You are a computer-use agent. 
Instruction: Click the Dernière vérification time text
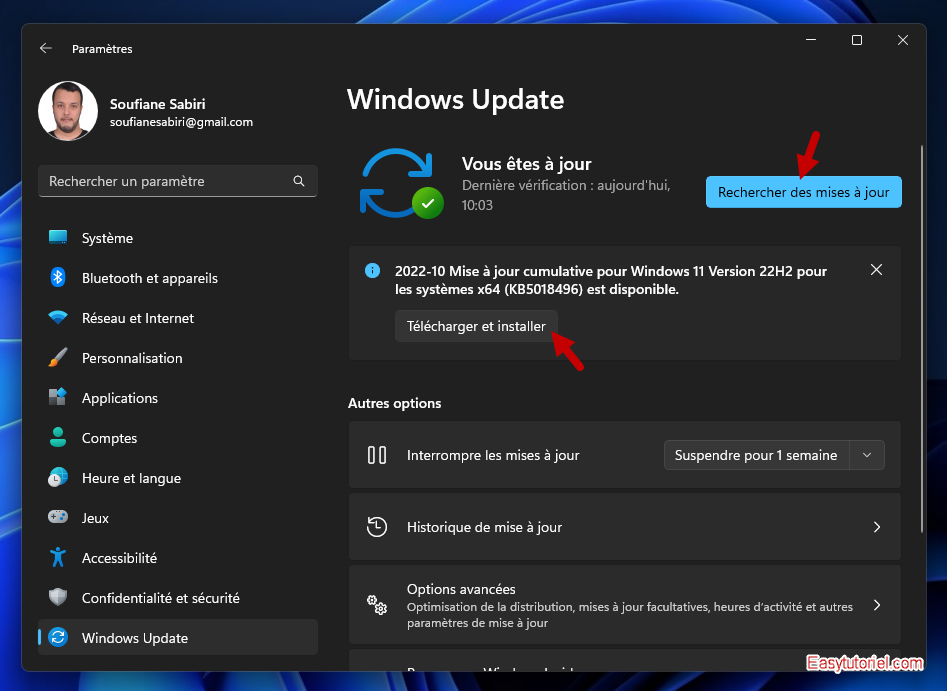[566, 195]
